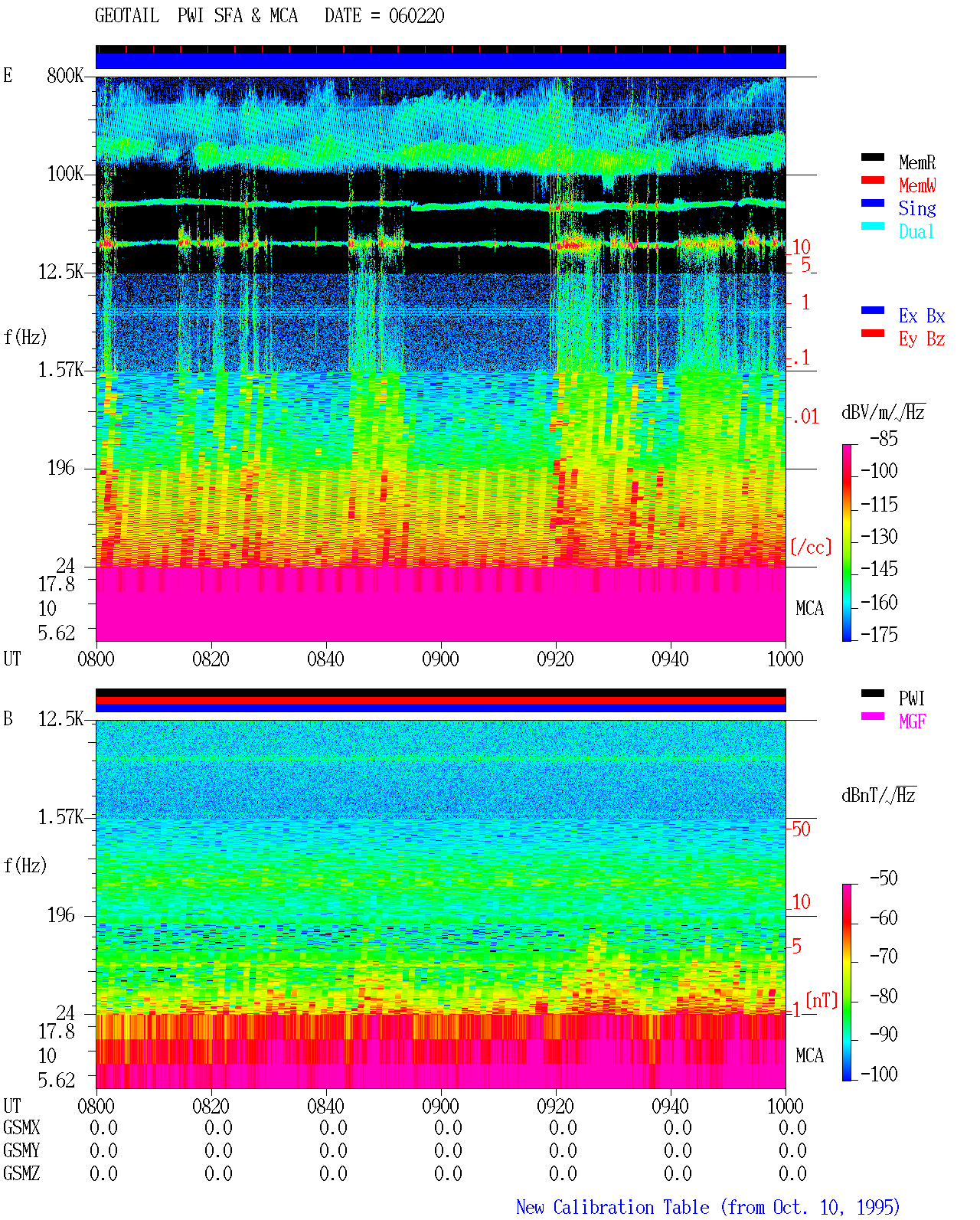Image resolution: width=980 pixels, height=1220 pixels.
Task: Click the Ey Bz legend label
Action: pyautogui.click(x=922, y=339)
